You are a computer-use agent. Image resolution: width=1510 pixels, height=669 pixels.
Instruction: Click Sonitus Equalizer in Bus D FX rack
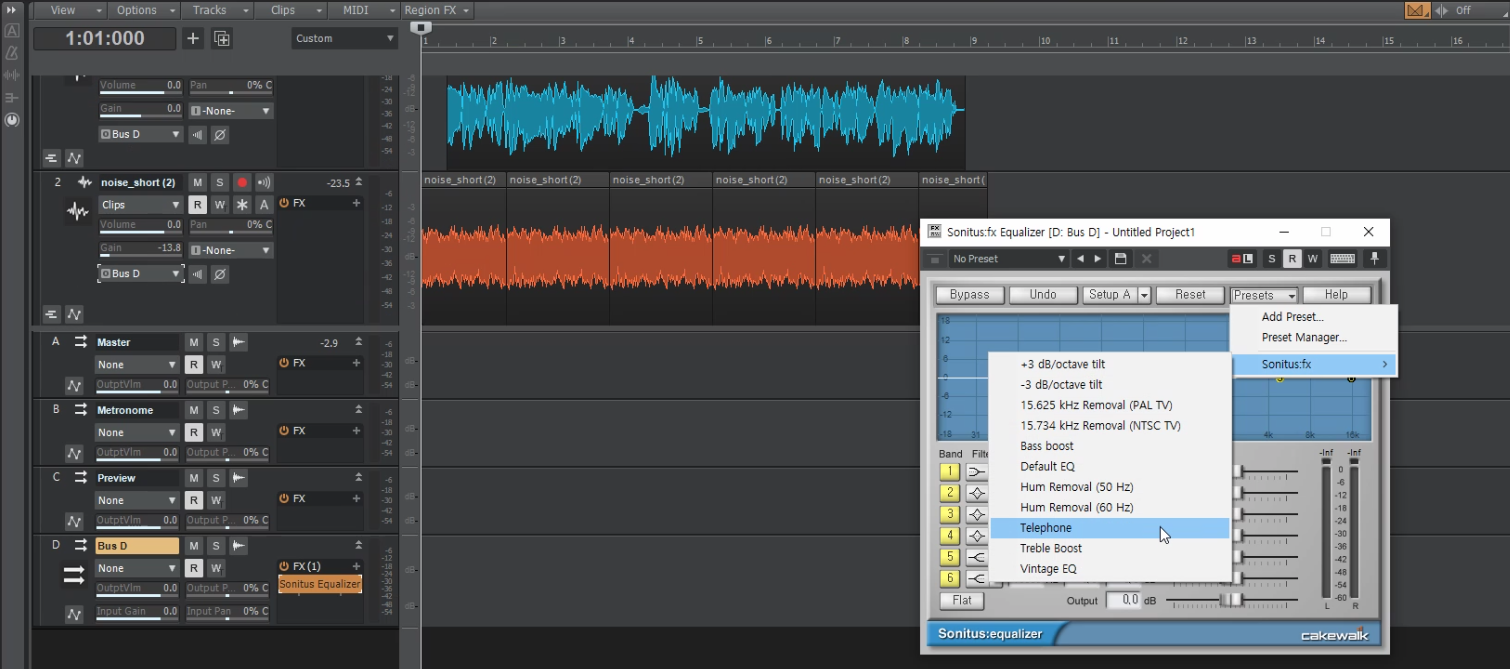pos(320,584)
